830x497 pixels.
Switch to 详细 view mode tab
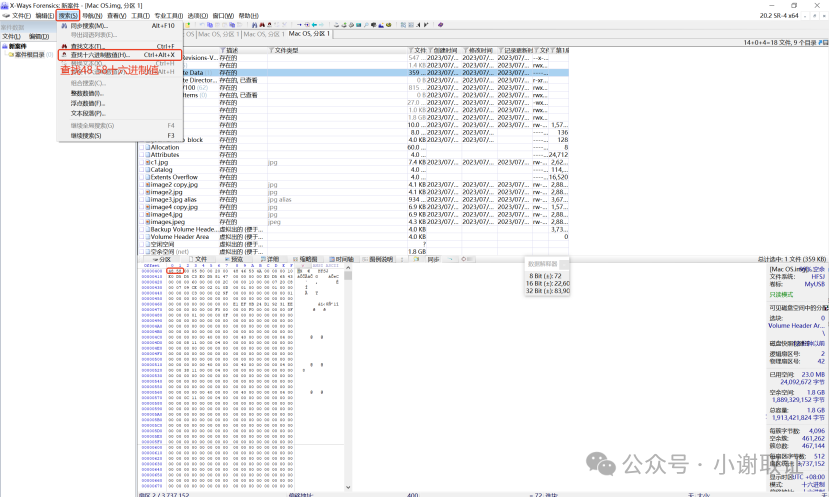point(270,259)
